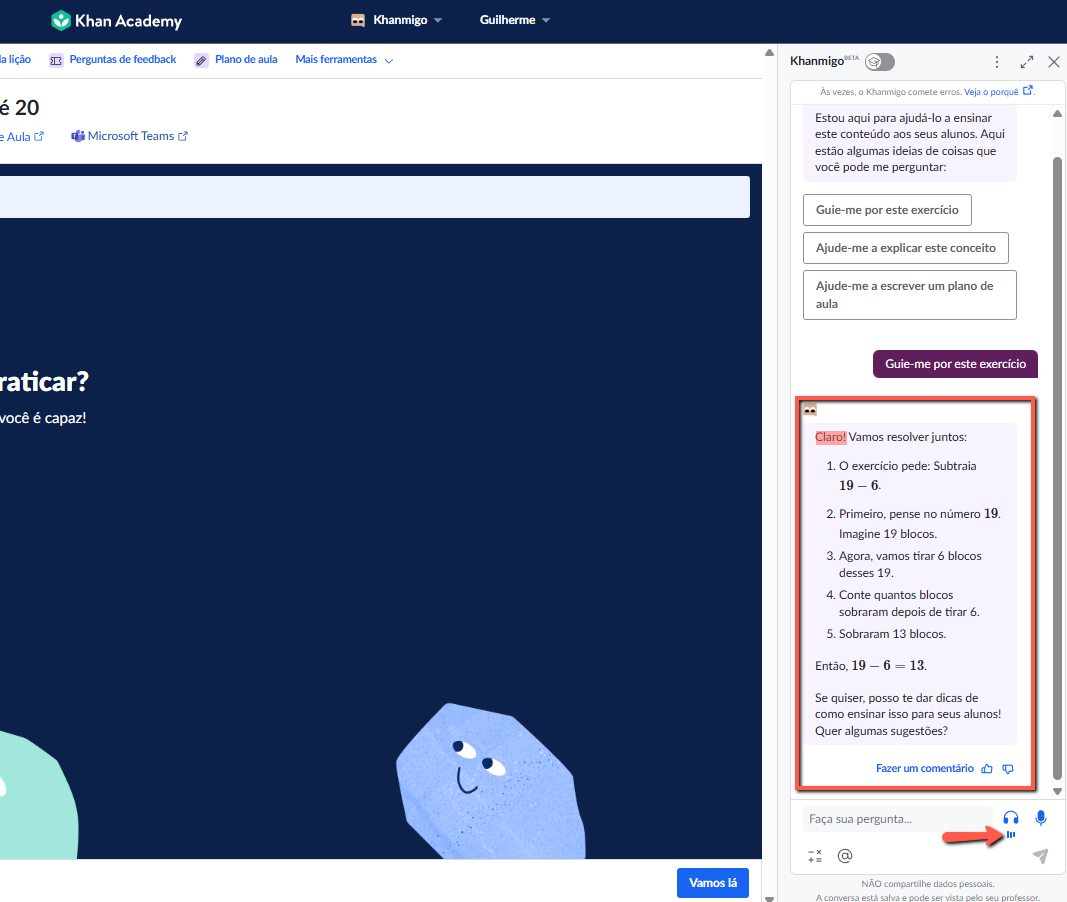Click the Khanmigo avatar icon above response

click(x=810, y=410)
